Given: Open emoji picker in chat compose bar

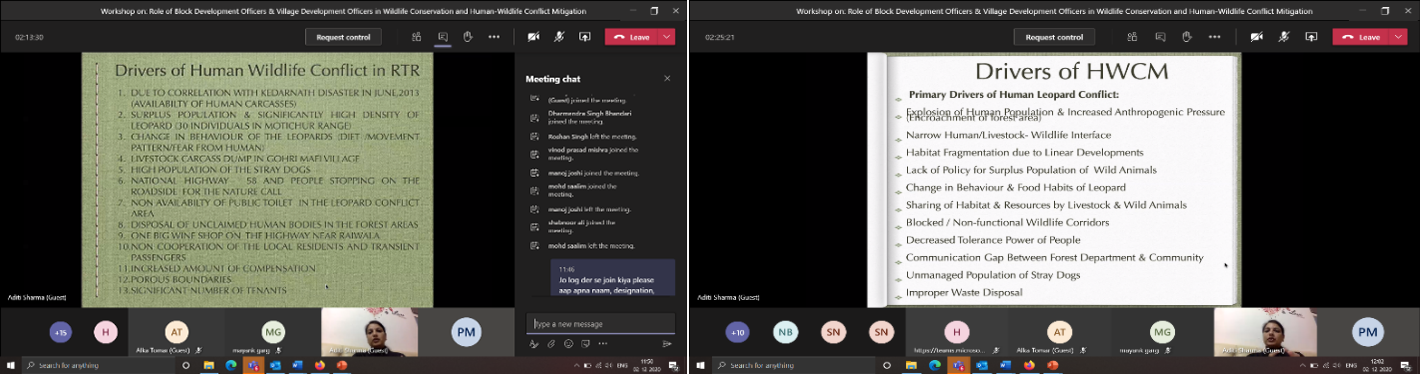Looking at the screenshot, I should pos(568,344).
